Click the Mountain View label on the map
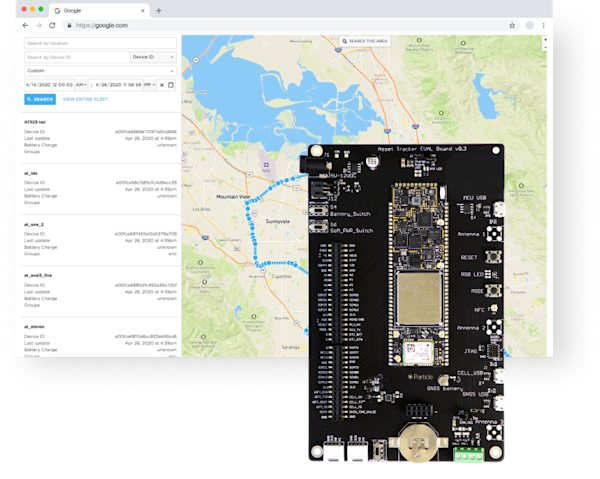600x479 pixels. [x=233, y=197]
